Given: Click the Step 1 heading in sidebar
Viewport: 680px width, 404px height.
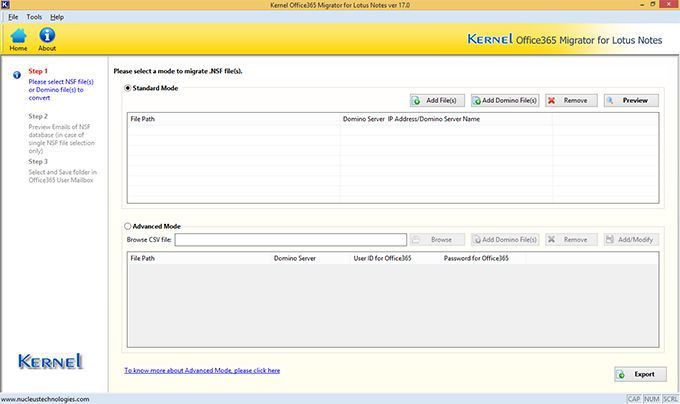Looking at the screenshot, I should pyautogui.click(x=38, y=71).
